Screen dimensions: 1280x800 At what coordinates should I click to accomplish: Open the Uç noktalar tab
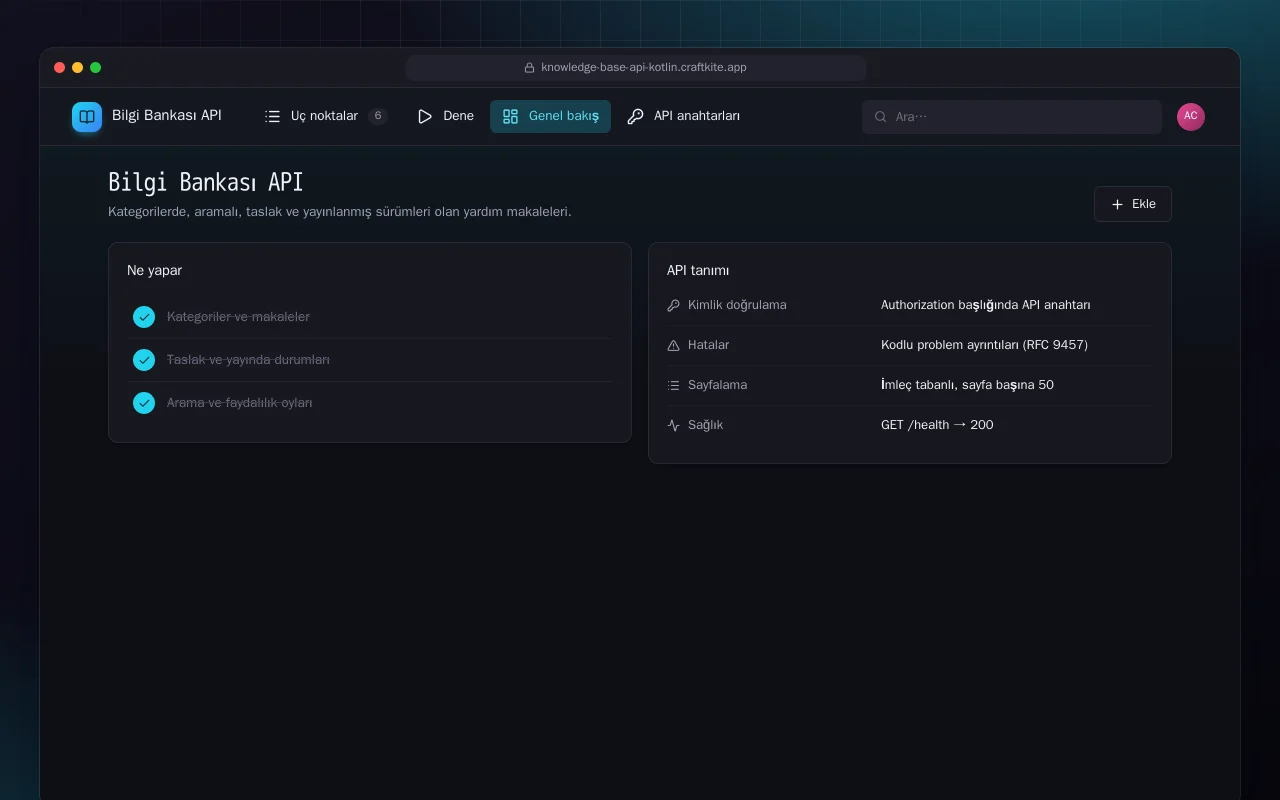click(326, 116)
